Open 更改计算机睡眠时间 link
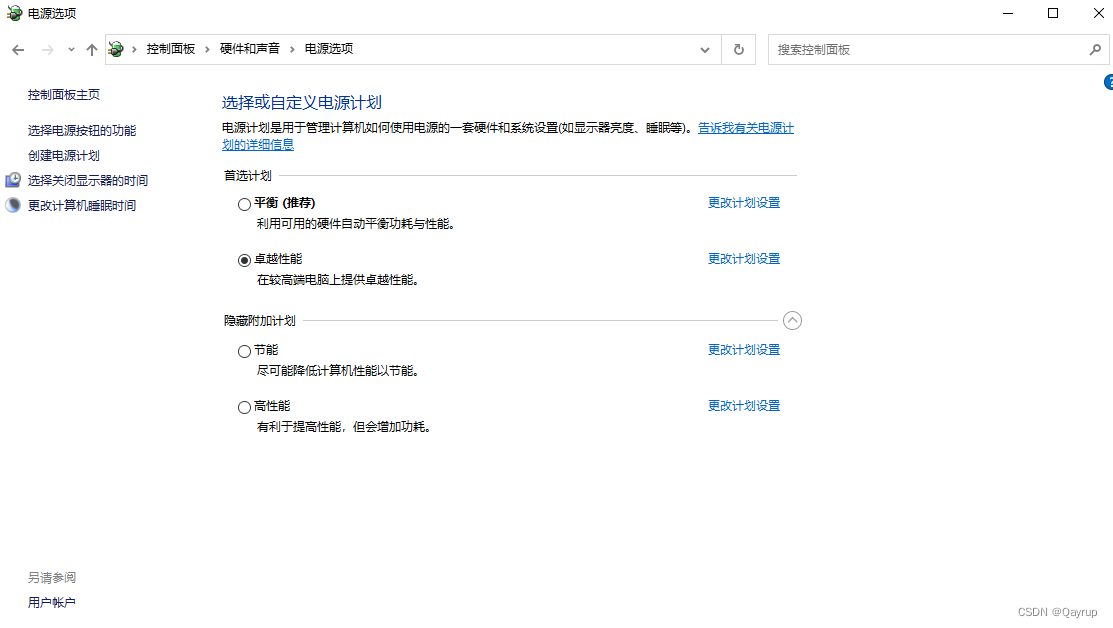The width and height of the screenshot is (1113, 628). [82, 206]
